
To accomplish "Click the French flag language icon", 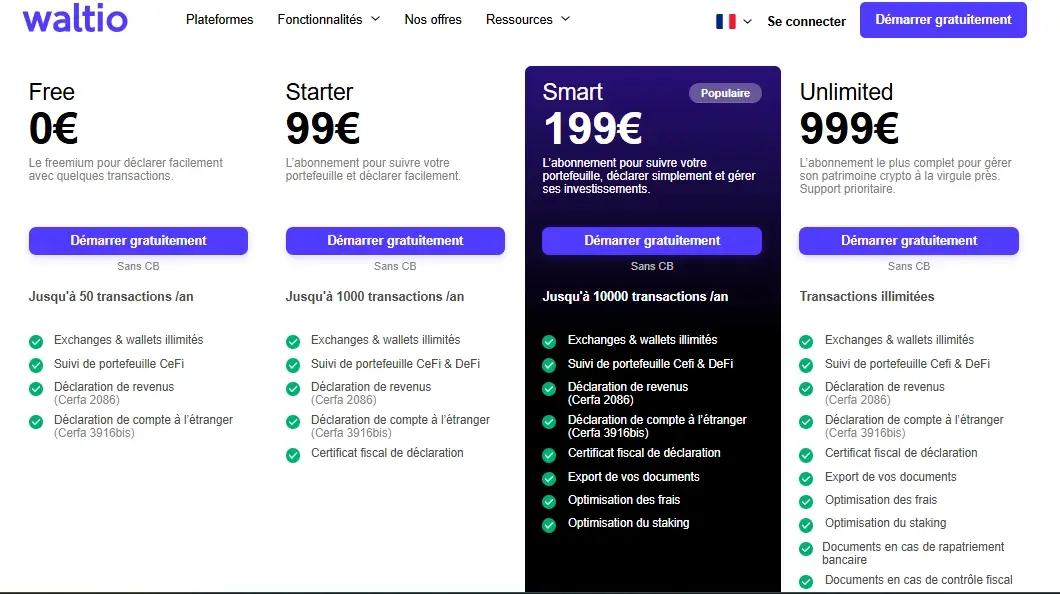I will pyautogui.click(x=725, y=21).
